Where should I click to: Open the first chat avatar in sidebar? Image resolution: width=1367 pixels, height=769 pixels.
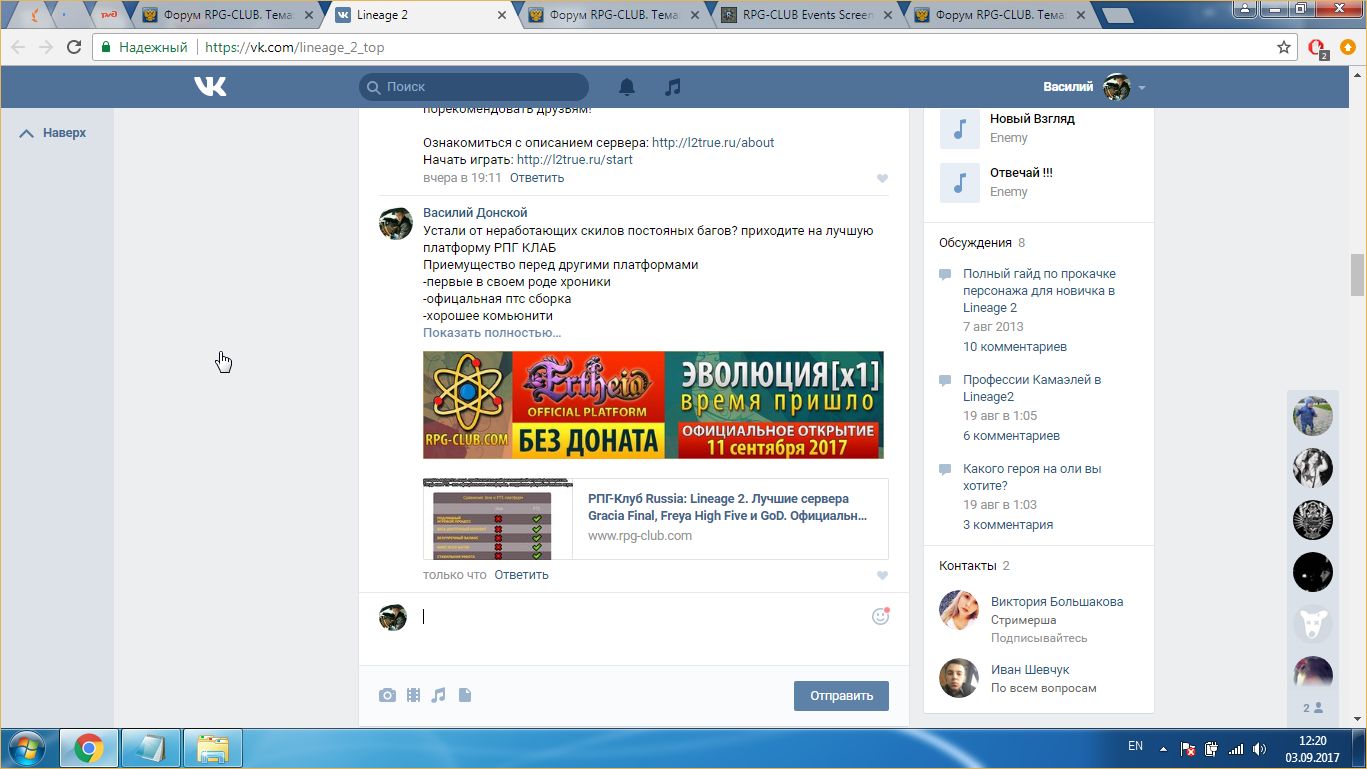1312,415
